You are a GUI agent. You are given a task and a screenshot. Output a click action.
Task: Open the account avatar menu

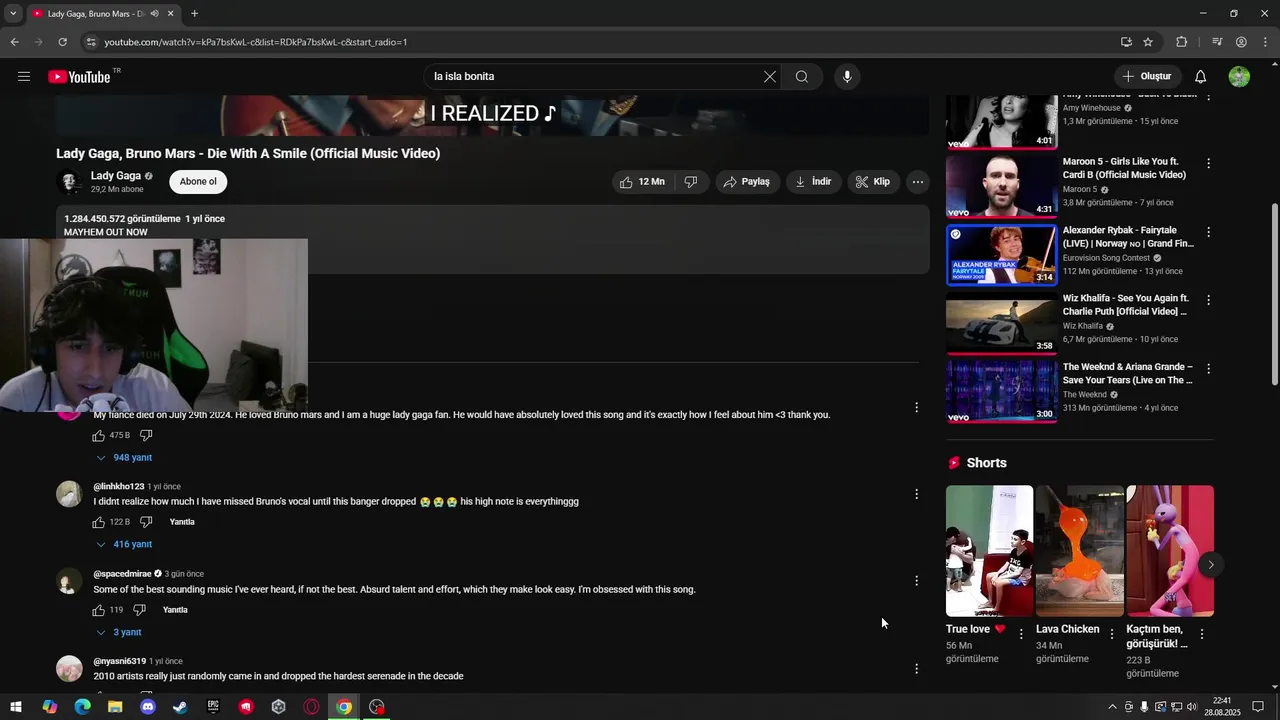[x=1239, y=77]
